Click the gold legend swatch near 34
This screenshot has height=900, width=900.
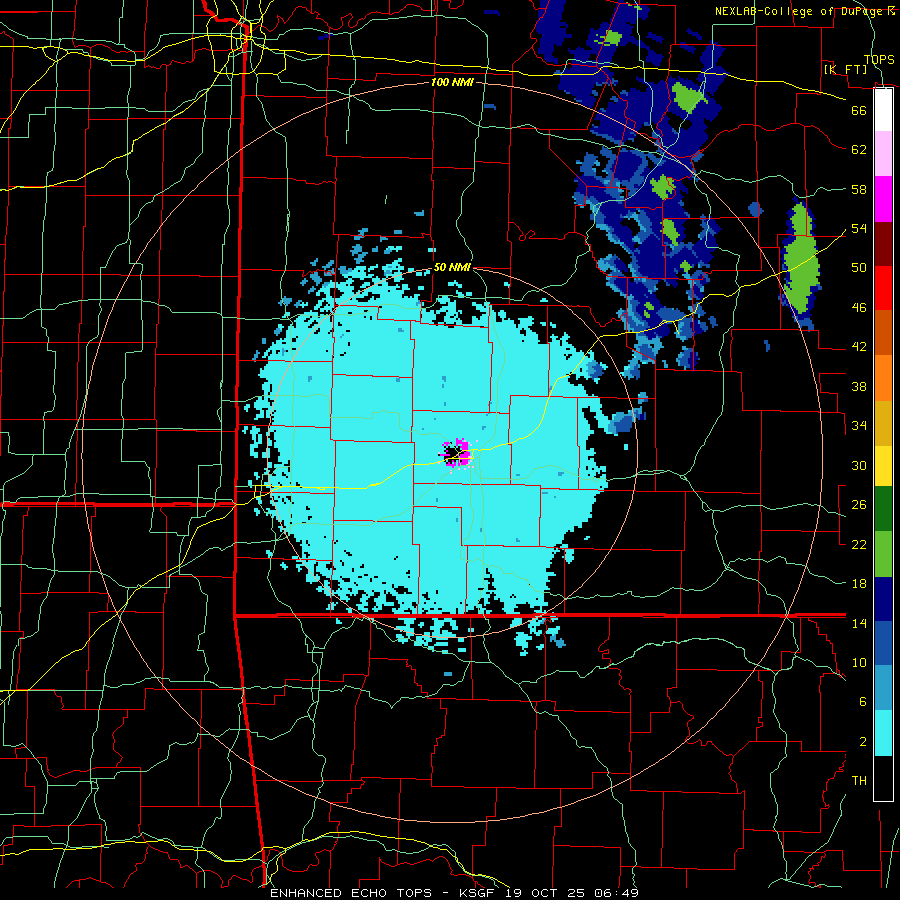tap(883, 422)
